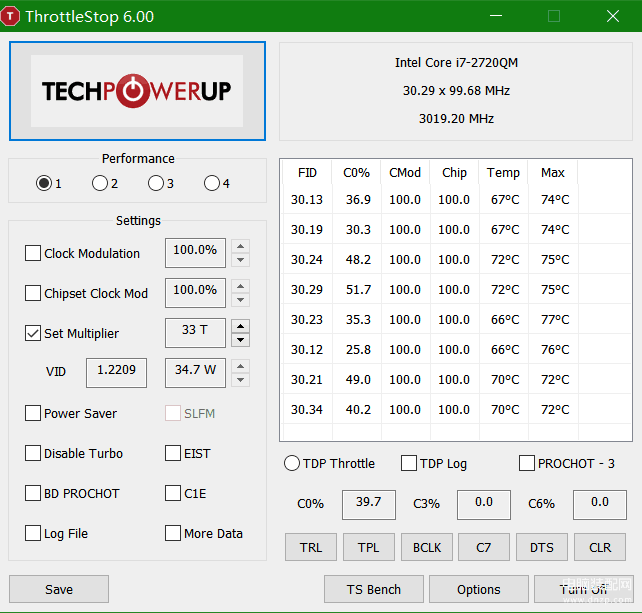The width and height of the screenshot is (642, 613).
Task: Enable the More Data checkbox
Action: tap(173, 533)
